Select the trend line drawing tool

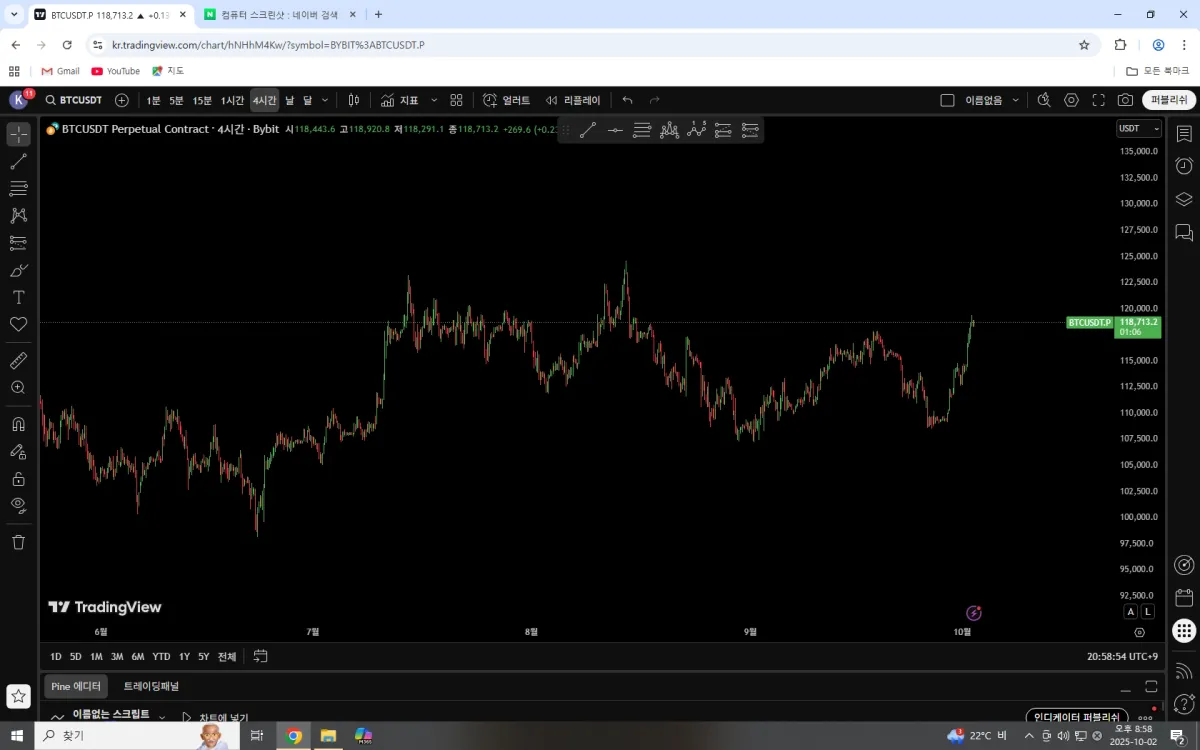coord(18,161)
